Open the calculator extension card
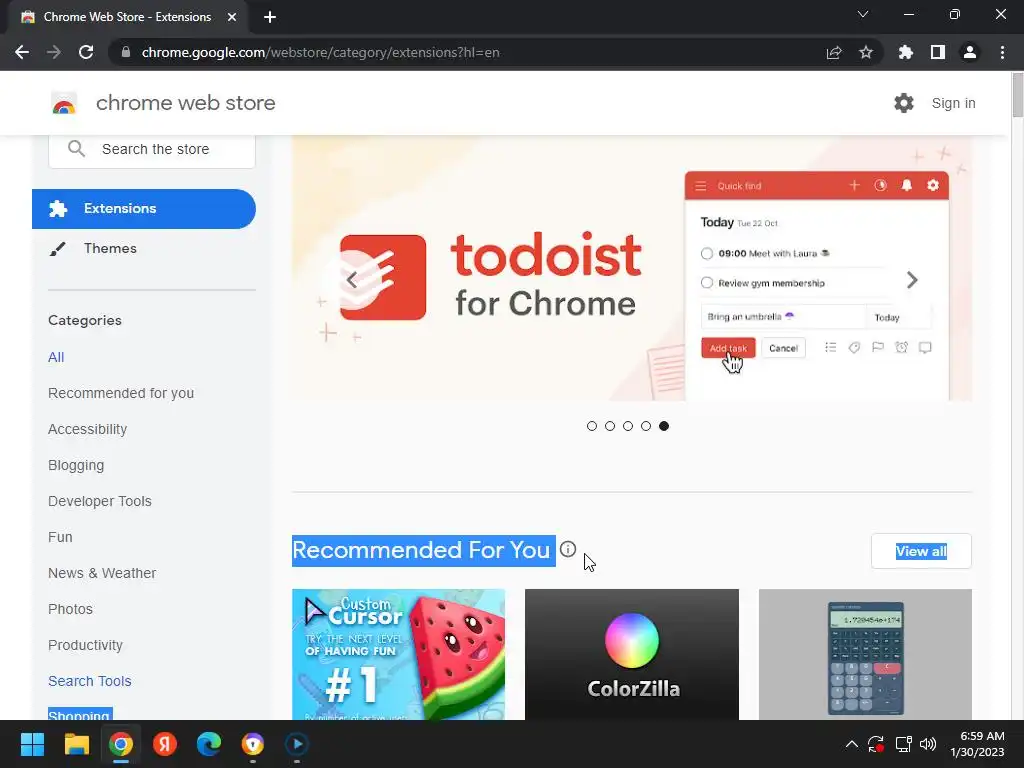Viewport: 1024px width, 768px height. point(865,654)
